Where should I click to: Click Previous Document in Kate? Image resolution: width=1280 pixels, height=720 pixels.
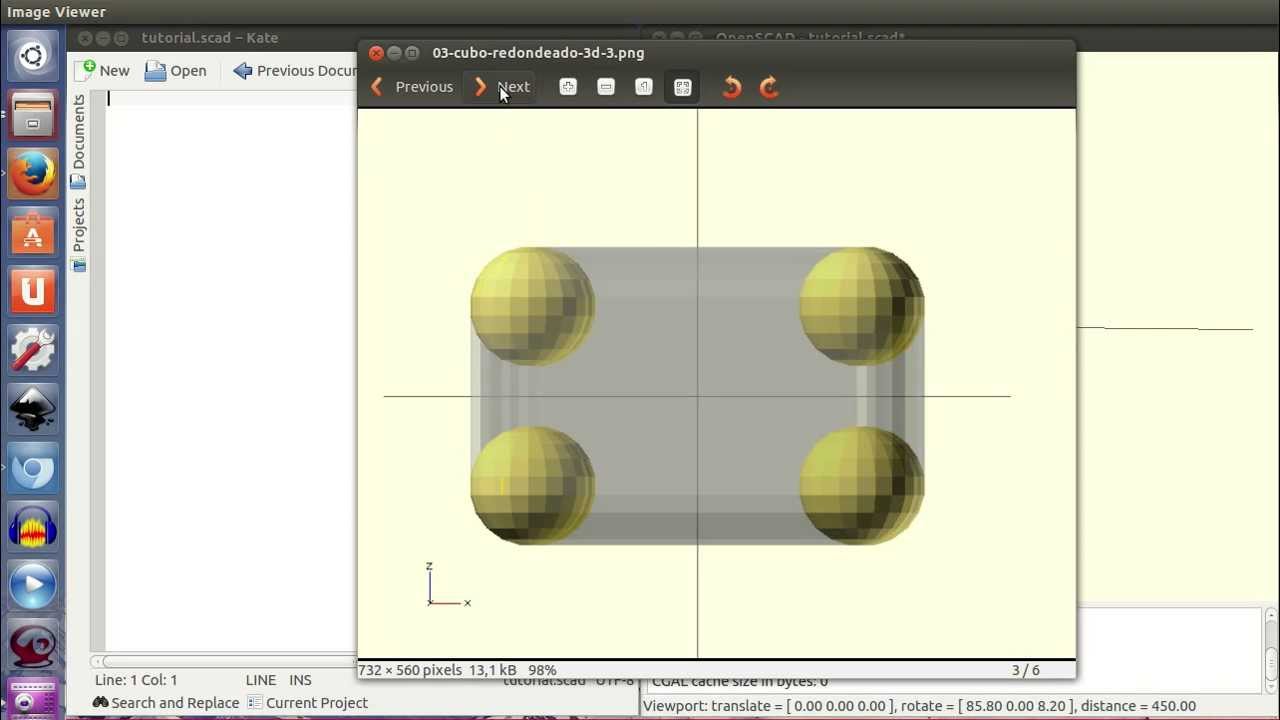pyautogui.click(x=294, y=70)
